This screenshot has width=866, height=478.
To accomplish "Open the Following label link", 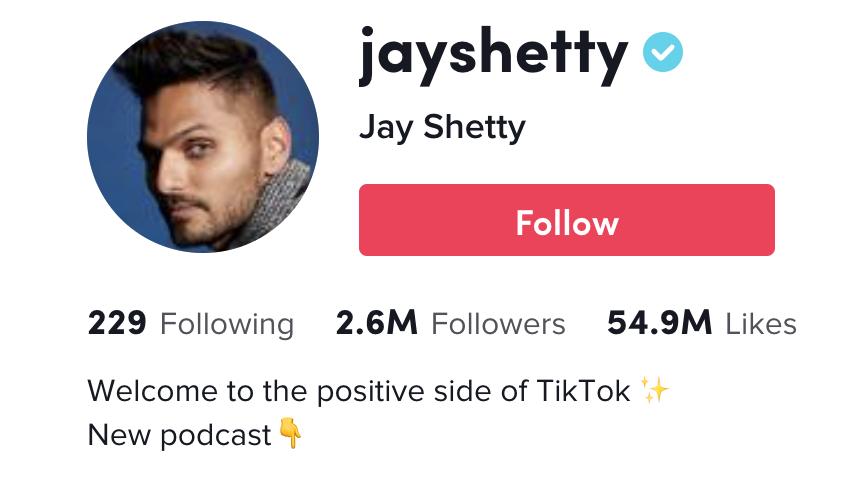I will click(227, 324).
